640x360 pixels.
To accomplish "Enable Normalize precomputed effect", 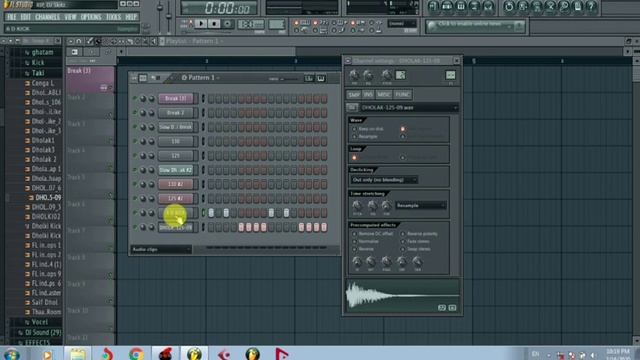I will pos(366,241).
